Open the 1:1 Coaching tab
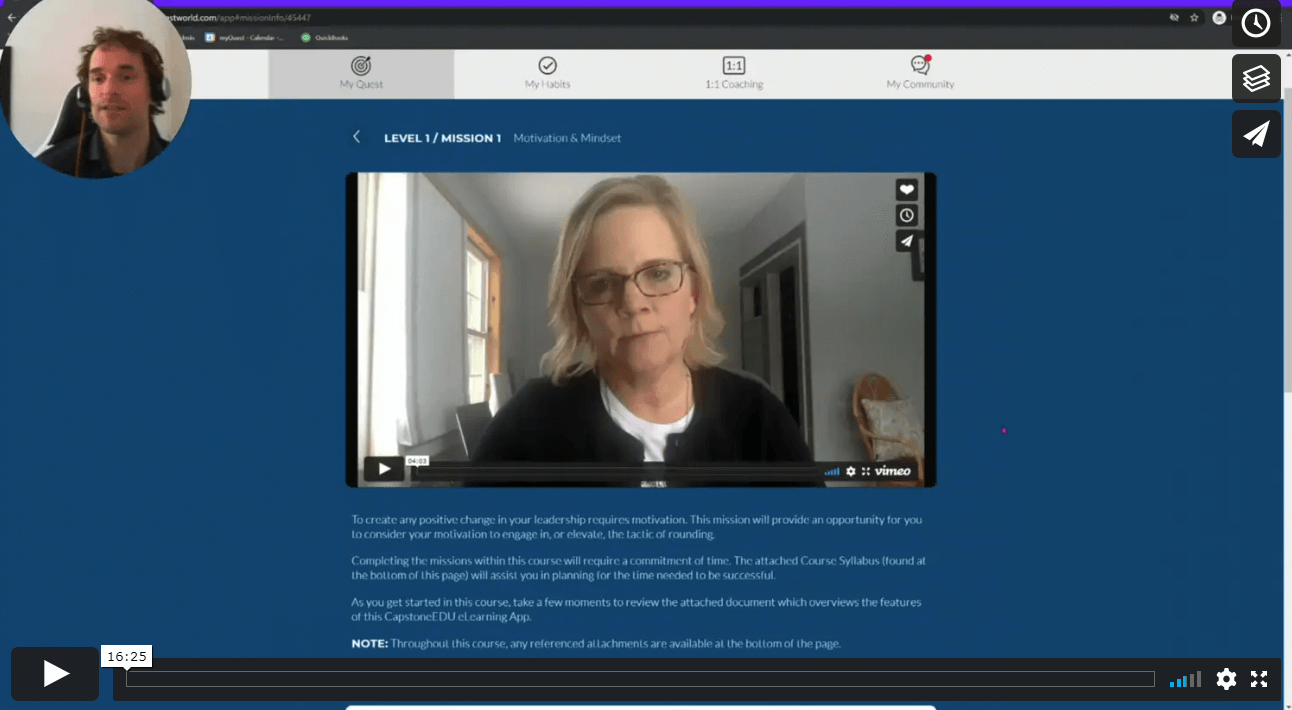This screenshot has height=710, width=1292. pos(733,68)
